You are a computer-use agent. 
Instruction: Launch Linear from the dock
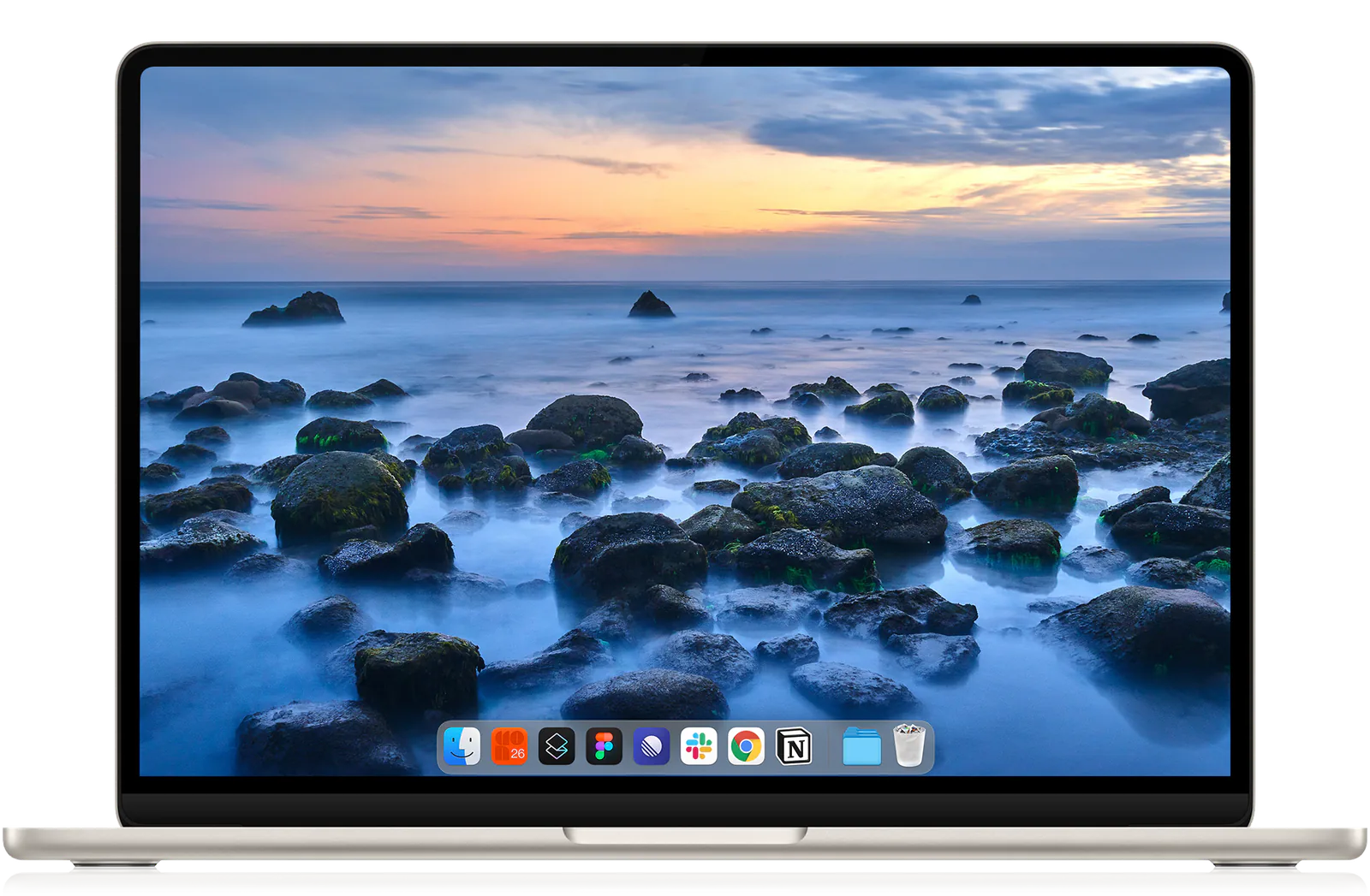652,746
